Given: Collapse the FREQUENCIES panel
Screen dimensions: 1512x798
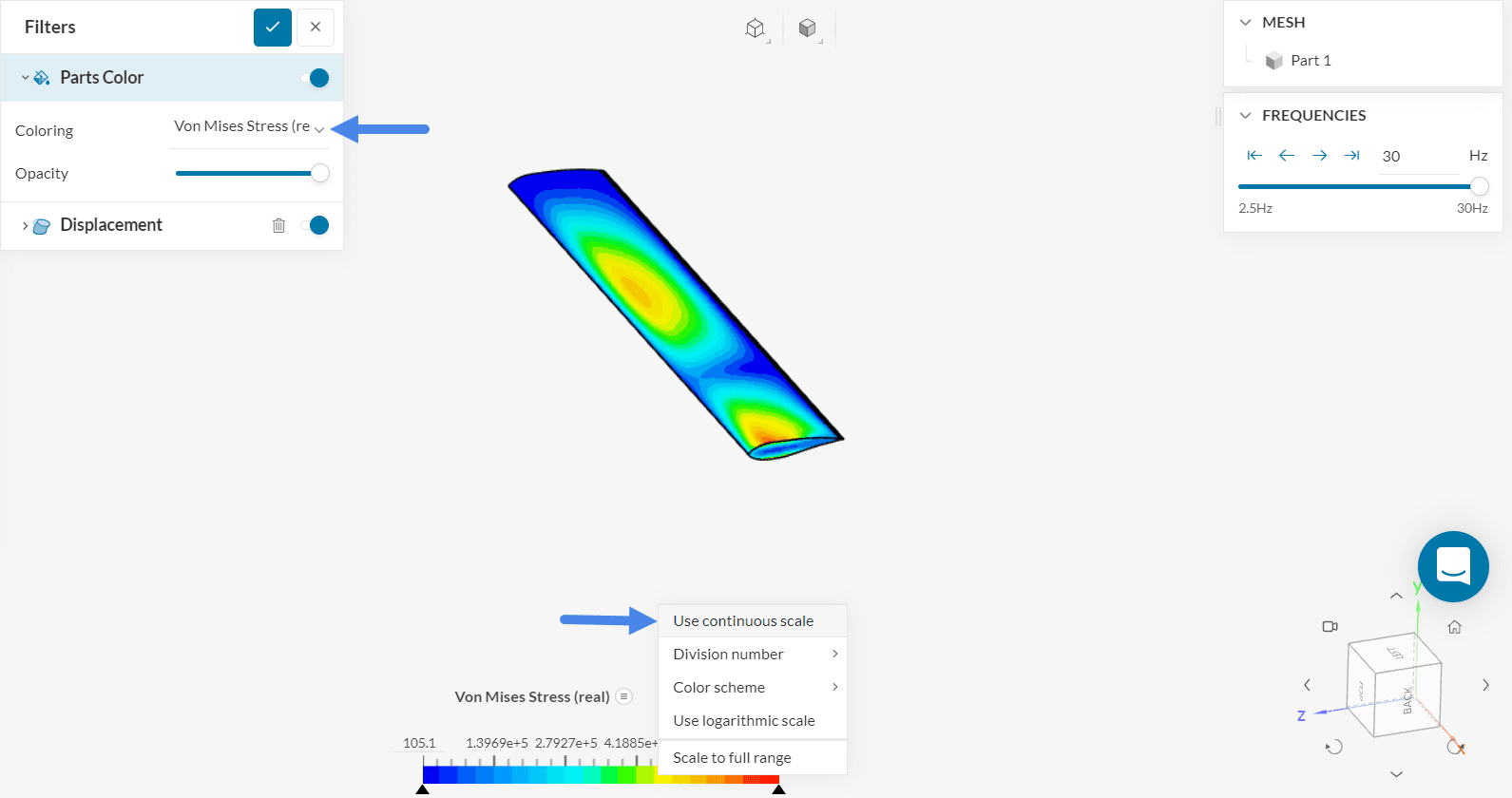Looking at the screenshot, I should [1245, 115].
